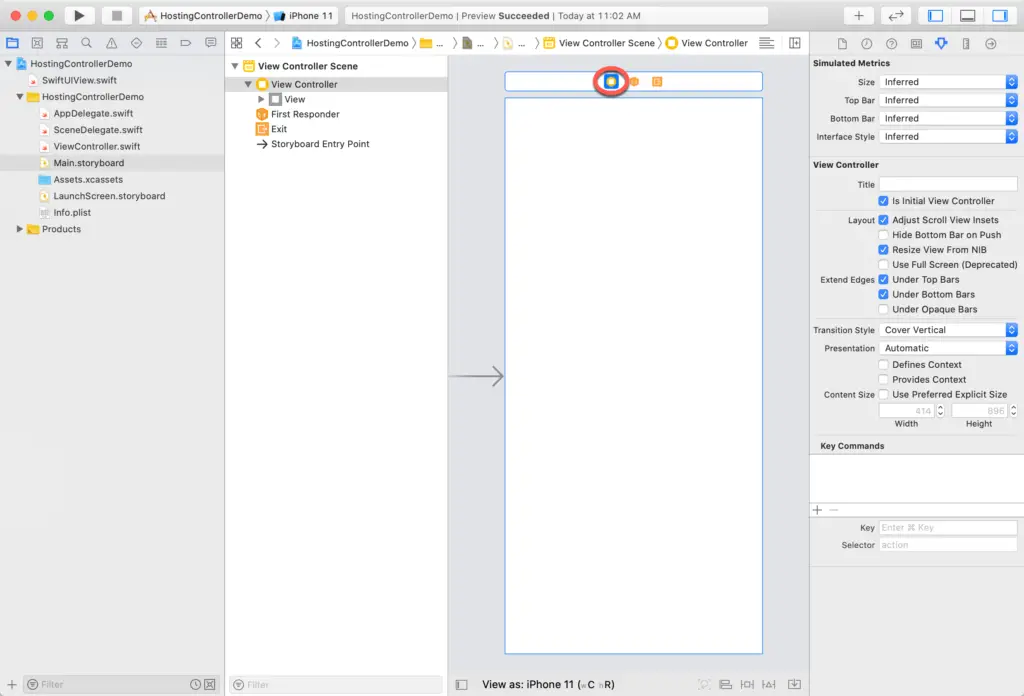This screenshot has height=696, width=1024.
Task: Enable Use Full Screen (Deprecated)
Action: [x=883, y=264]
